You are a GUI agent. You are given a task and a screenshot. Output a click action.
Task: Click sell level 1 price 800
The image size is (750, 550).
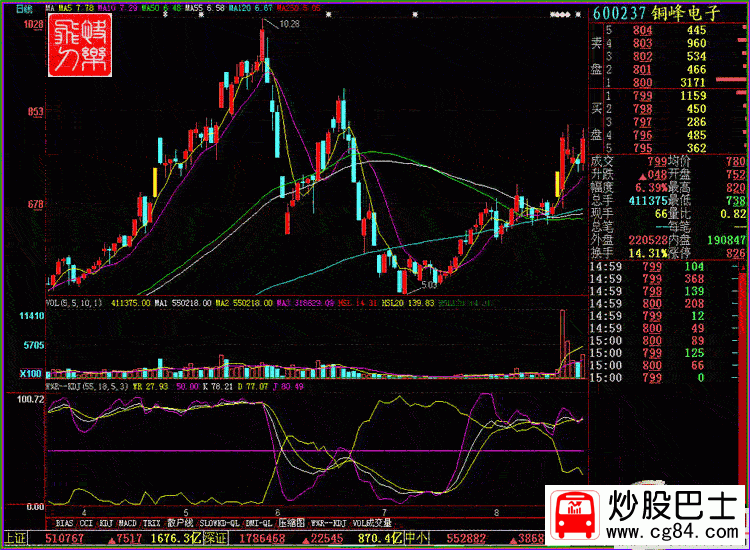(642, 83)
